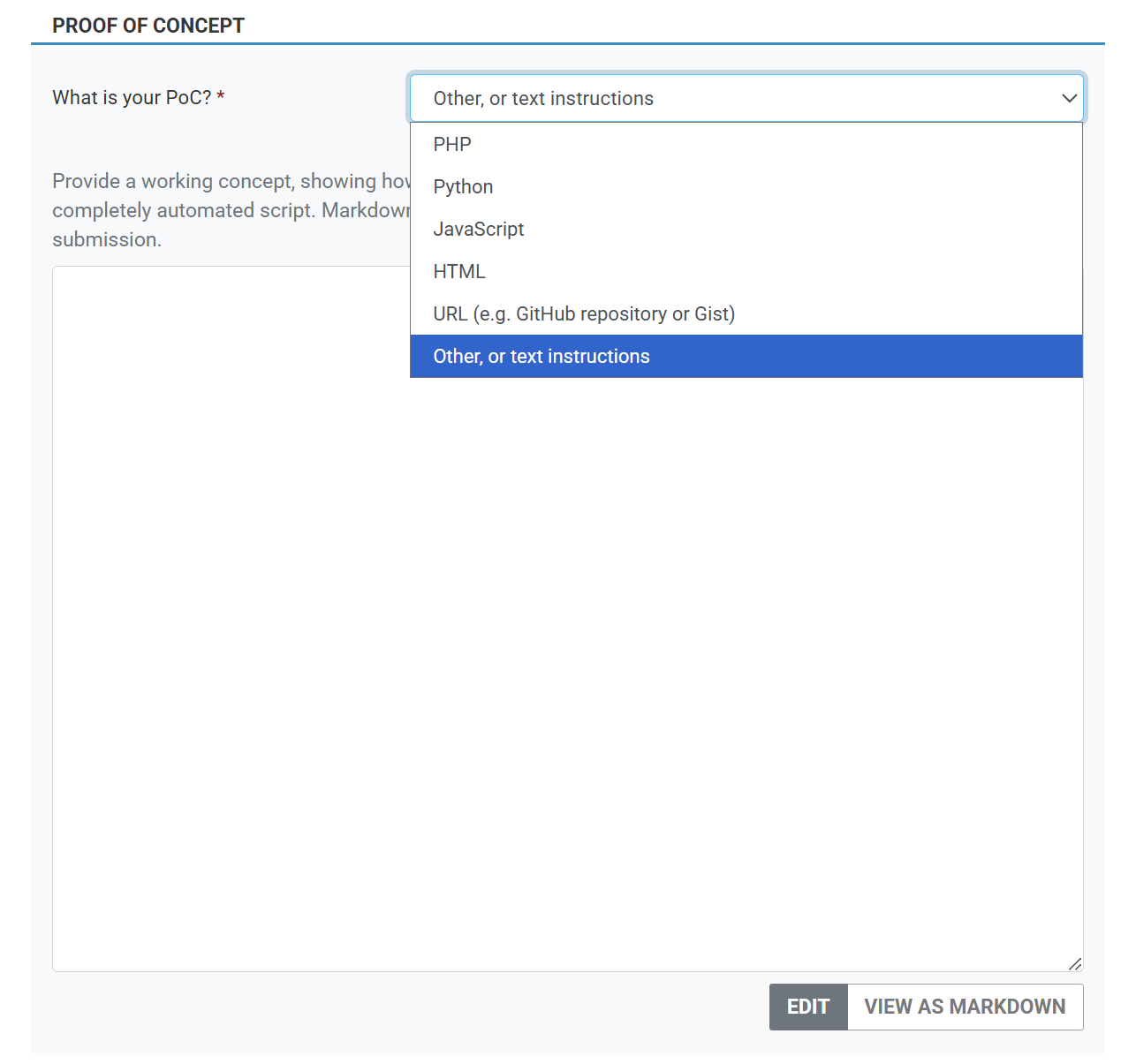Screen dimensions: 1136x1064
Task: Click the red required asterisk
Action: [221, 96]
